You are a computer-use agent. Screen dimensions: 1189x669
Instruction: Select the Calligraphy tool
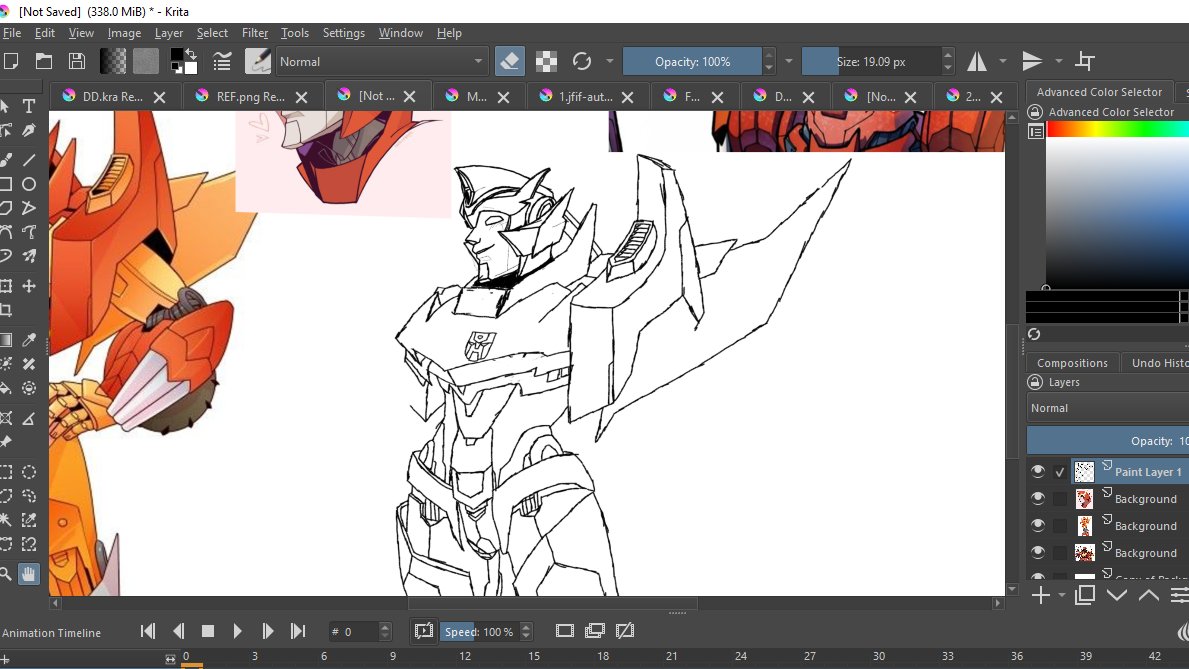coord(29,130)
